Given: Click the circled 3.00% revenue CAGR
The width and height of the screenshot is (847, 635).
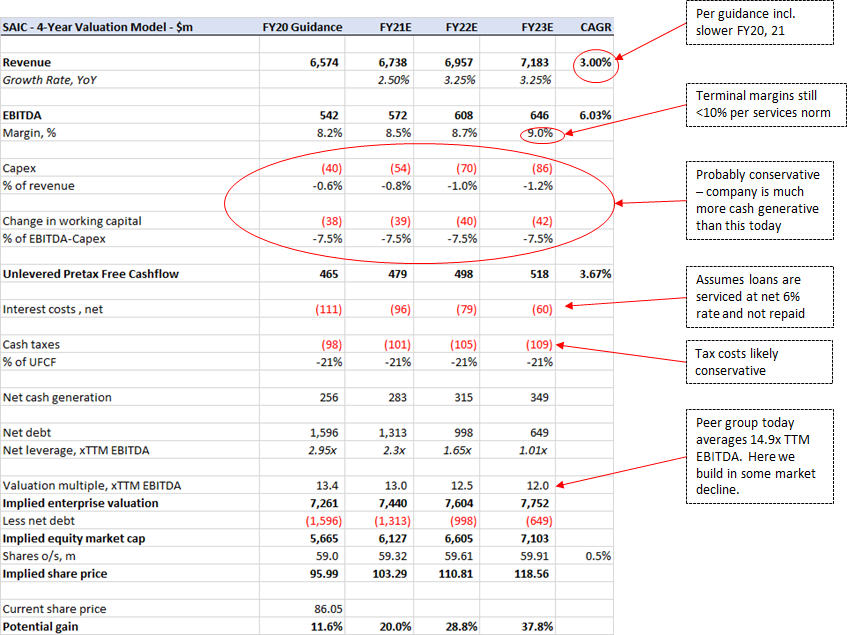Looking at the screenshot, I should tap(595, 63).
